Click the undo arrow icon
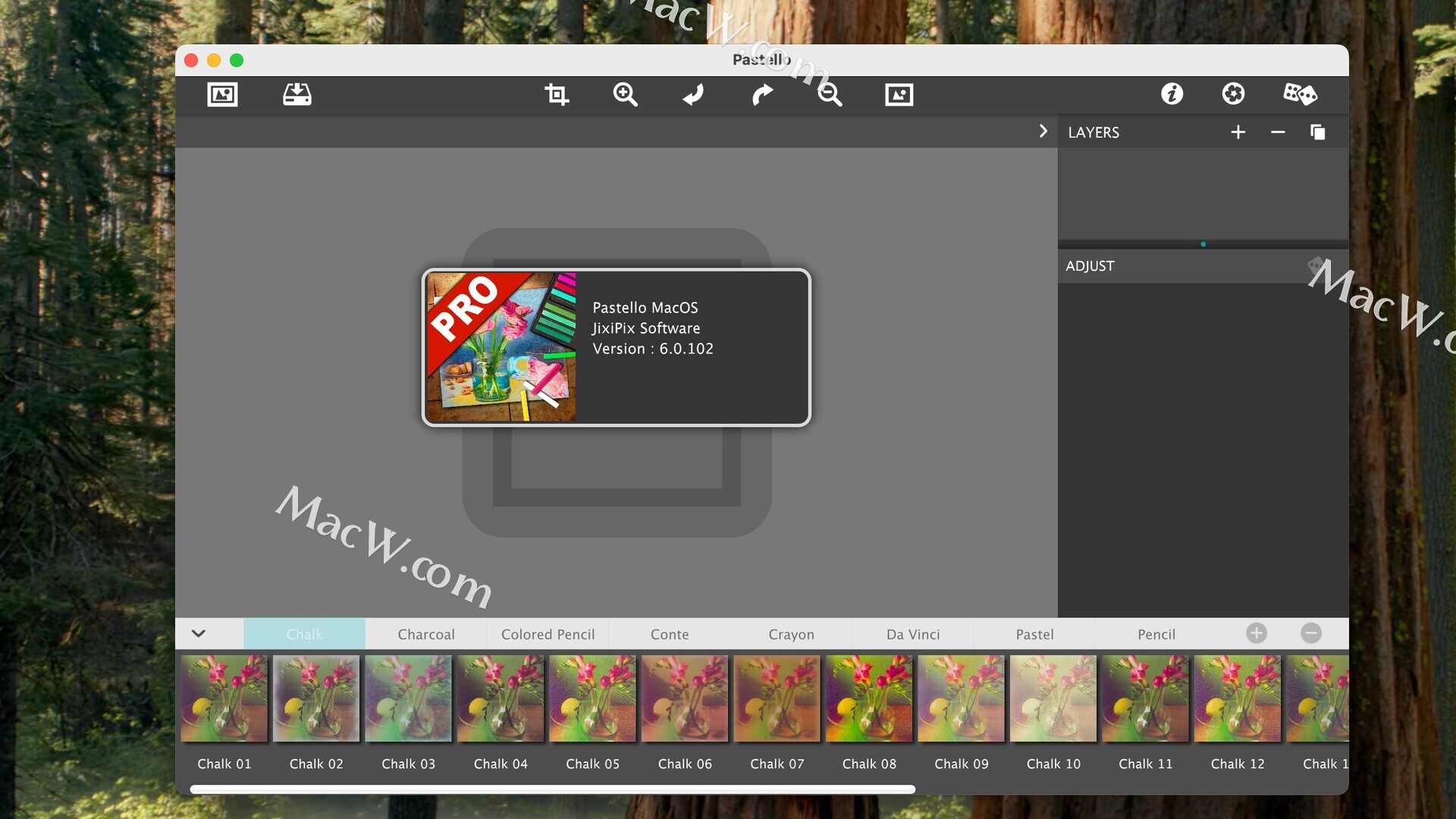Screen dimensions: 1456x819 coord(693,95)
